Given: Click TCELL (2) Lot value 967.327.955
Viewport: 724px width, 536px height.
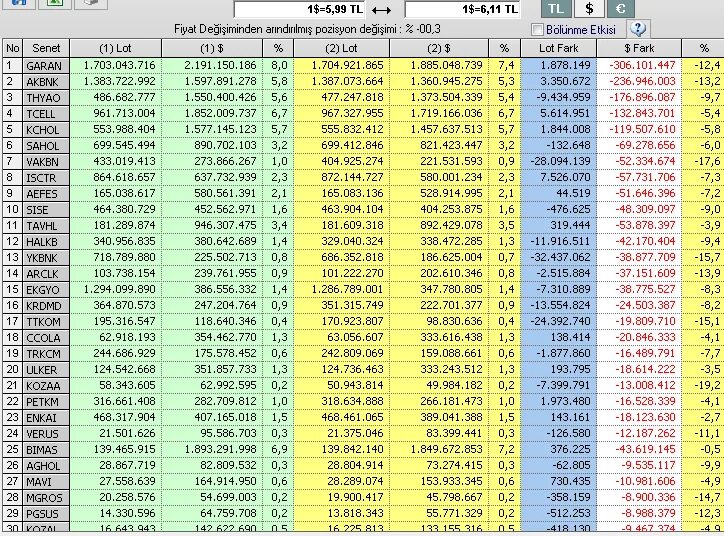Looking at the screenshot, I should click(x=352, y=113).
